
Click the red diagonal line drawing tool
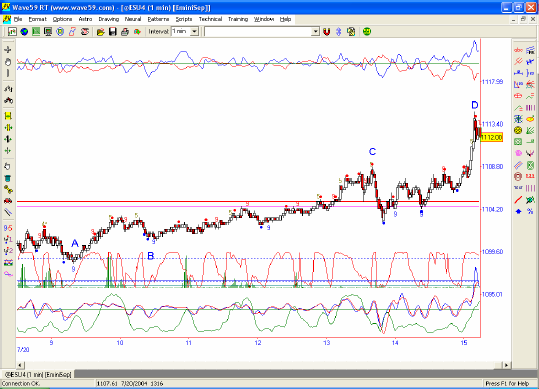[518, 200]
